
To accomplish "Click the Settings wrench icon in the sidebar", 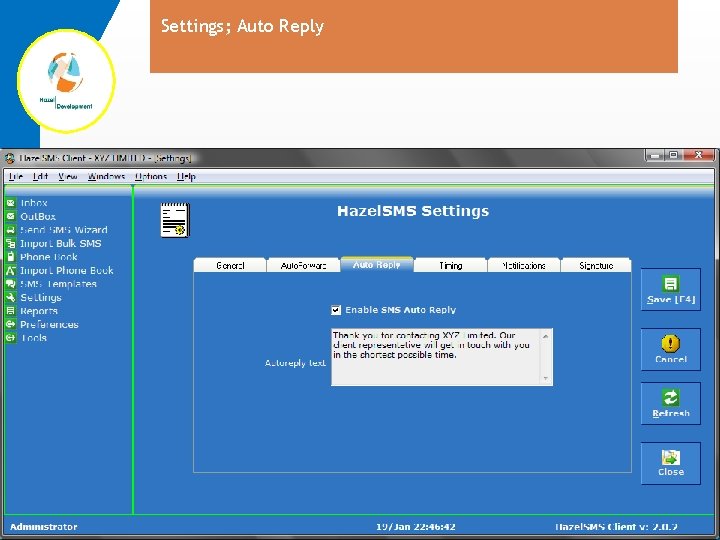I will 11,298.
